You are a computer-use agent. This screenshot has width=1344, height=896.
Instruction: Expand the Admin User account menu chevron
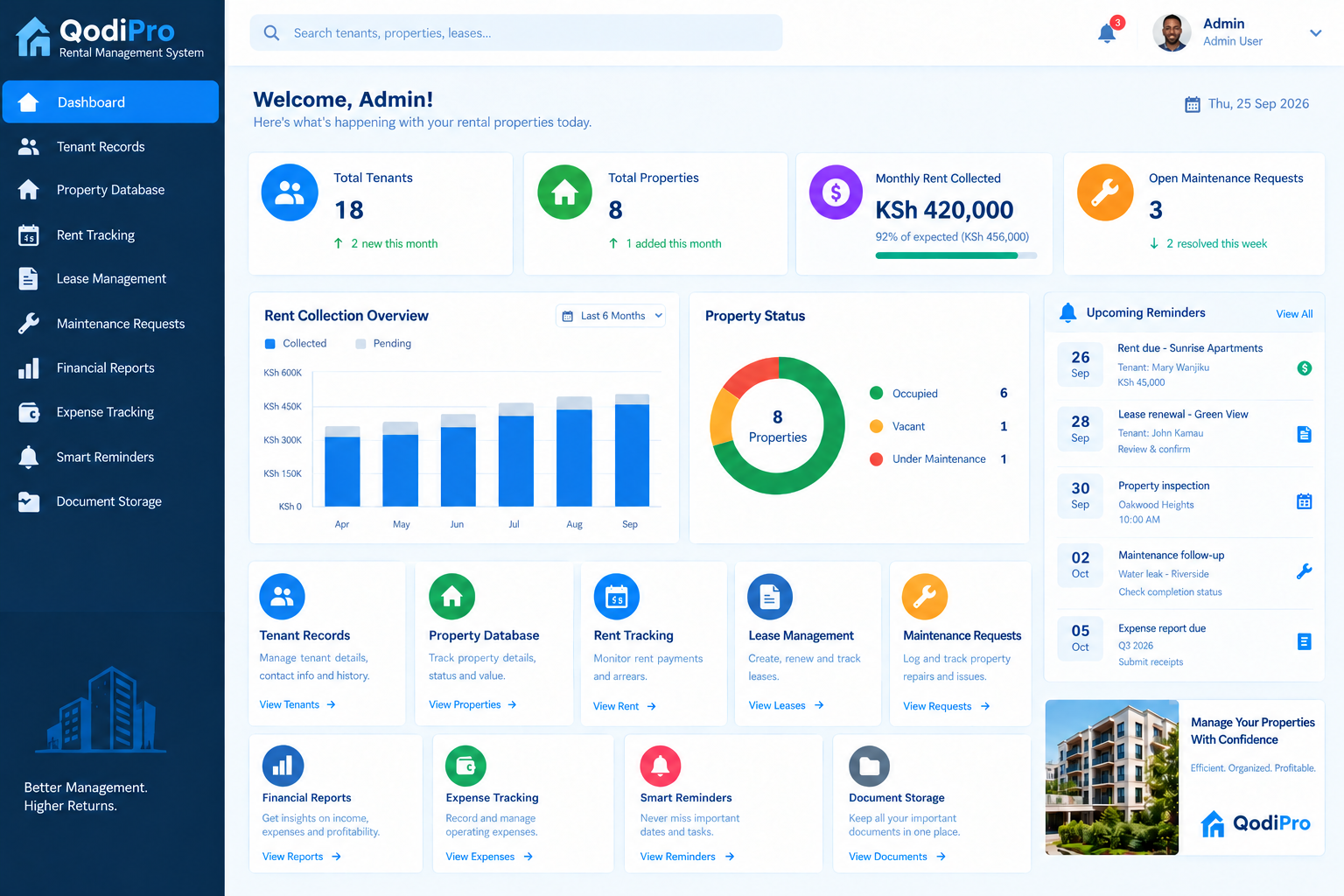[x=1315, y=33]
